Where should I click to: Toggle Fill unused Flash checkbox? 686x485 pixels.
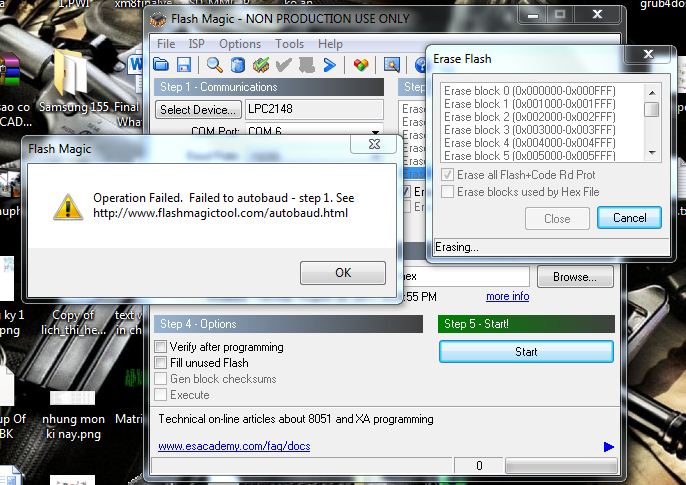pos(161,363)
